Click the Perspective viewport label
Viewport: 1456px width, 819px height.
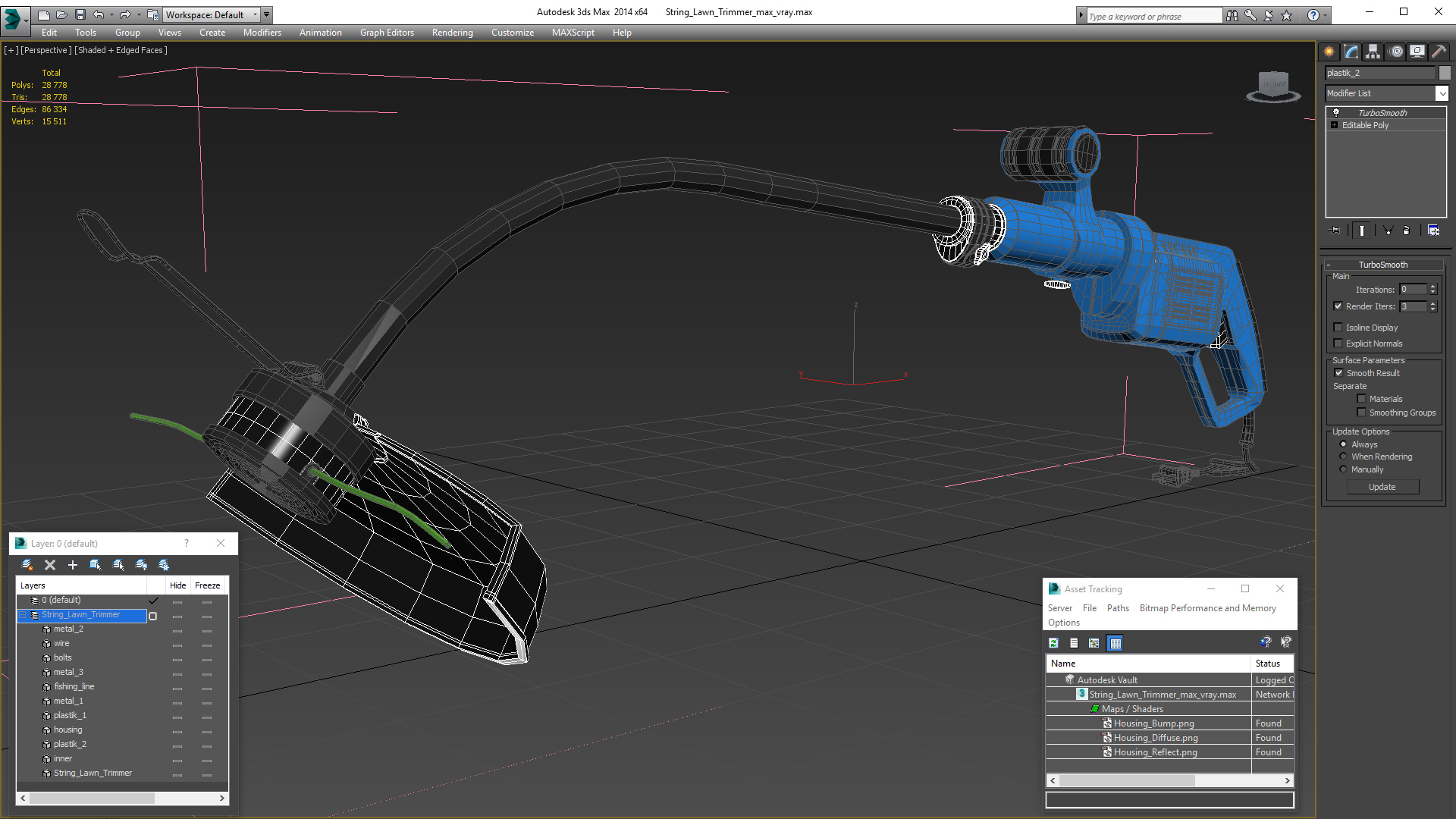tap(46, 50)
